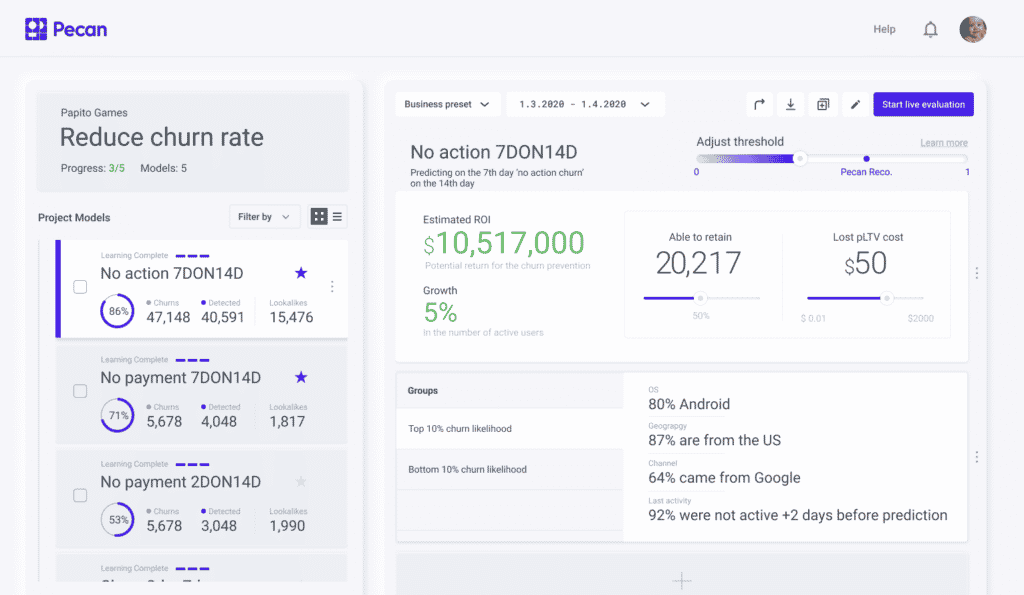Click the Models: 5 count

tap(163, 169)
